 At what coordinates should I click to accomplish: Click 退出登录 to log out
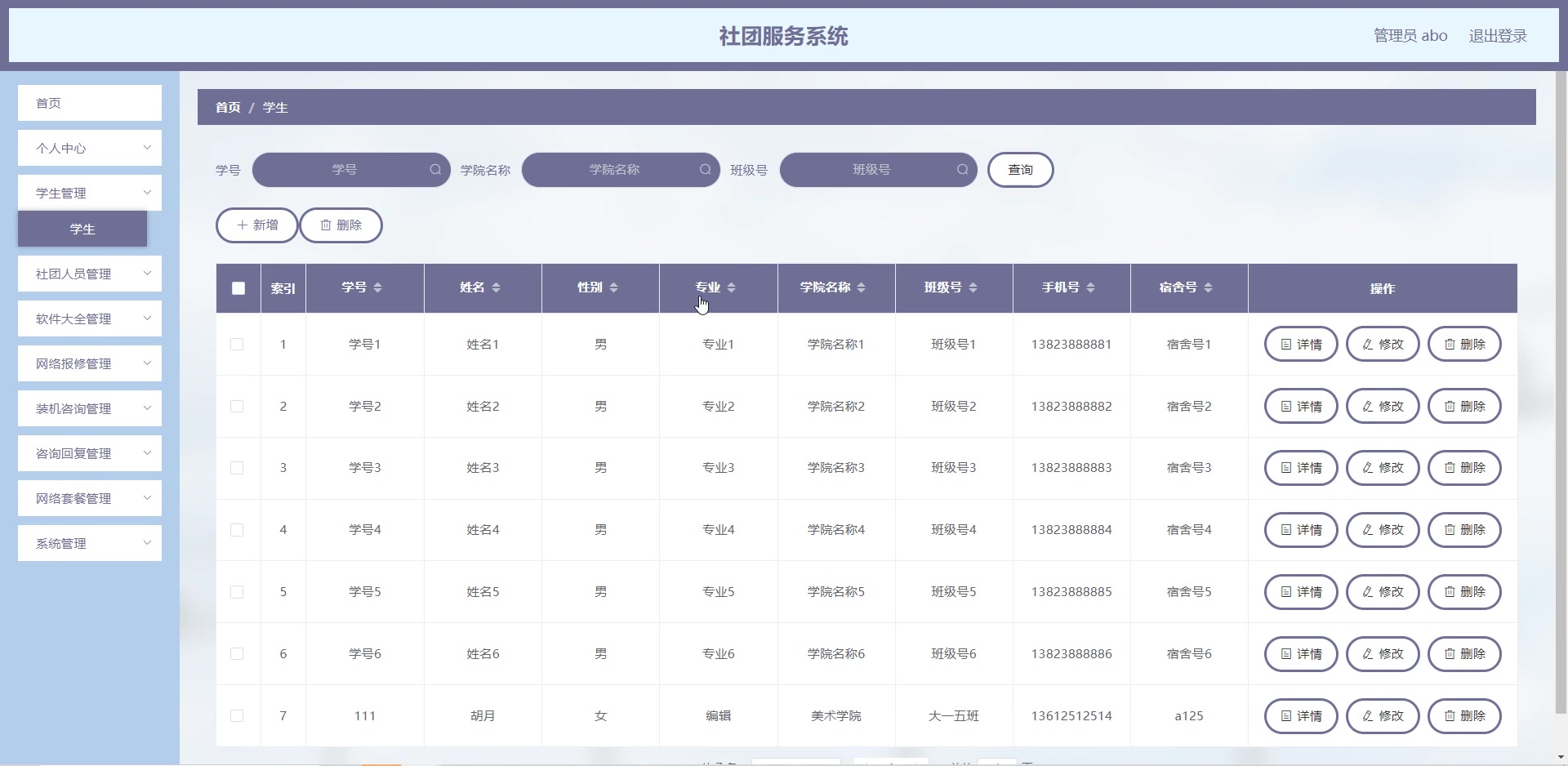(x=1498, y=36)
